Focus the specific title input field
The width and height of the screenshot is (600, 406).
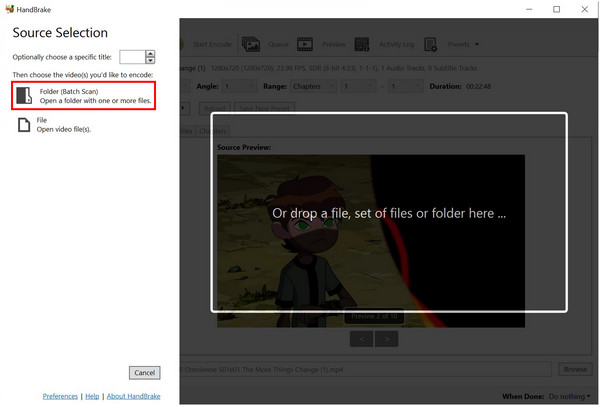[x=132, y=57]
